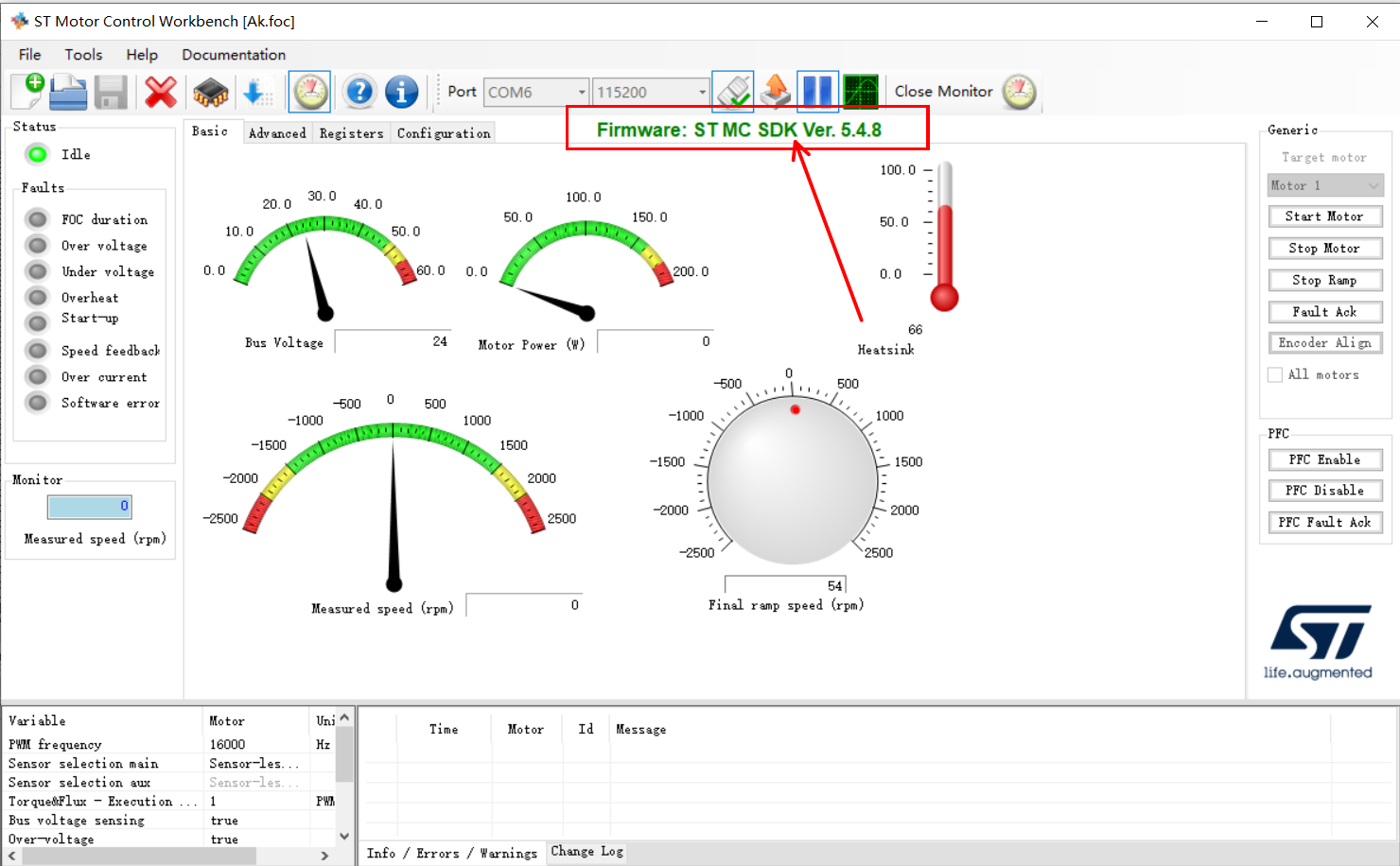Click the green oscilloscope plotter icon
The width and height of the screenshot is (1400, 866).
click(861, 92)
